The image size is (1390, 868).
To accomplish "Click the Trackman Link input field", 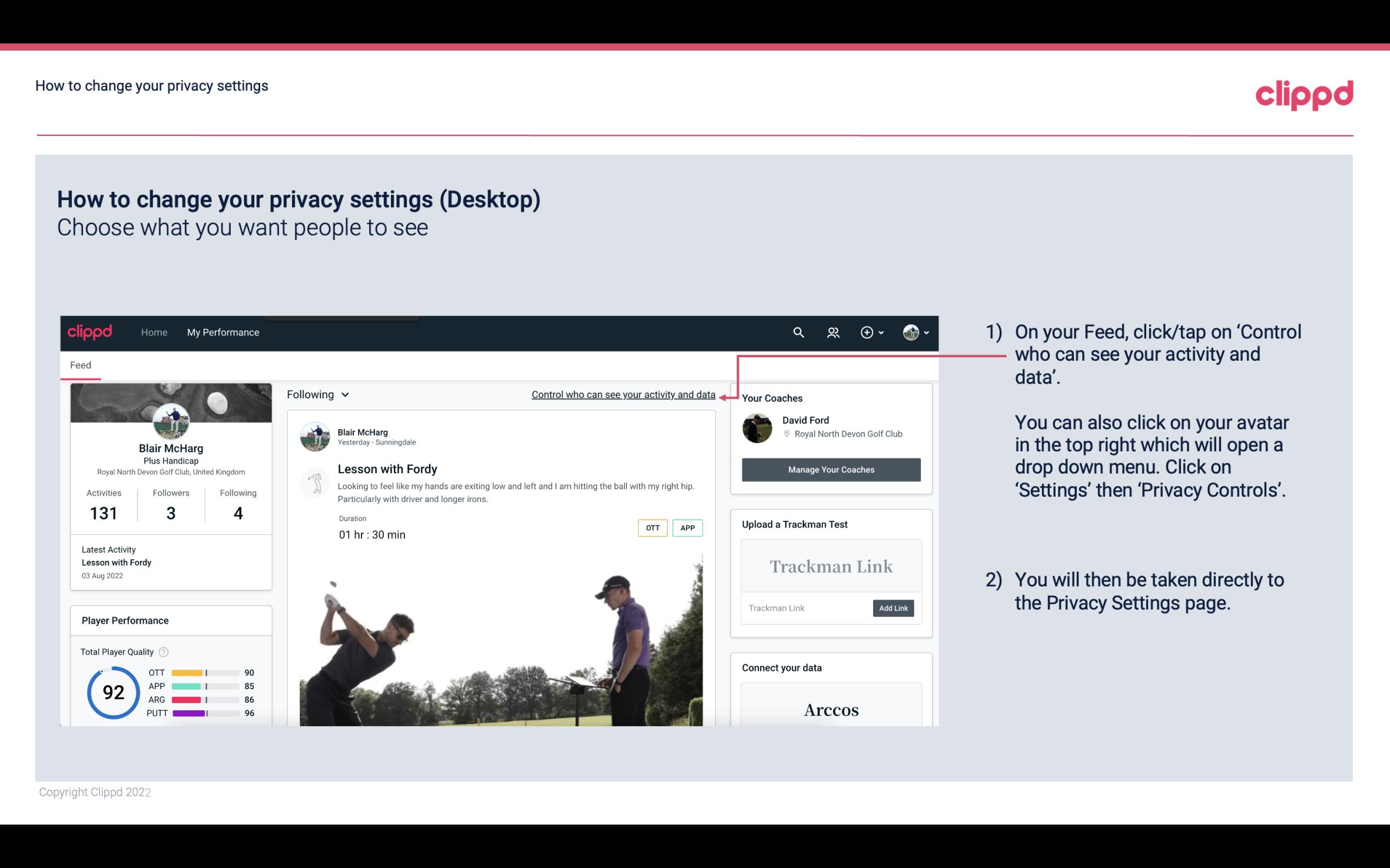I will [805, 608].
